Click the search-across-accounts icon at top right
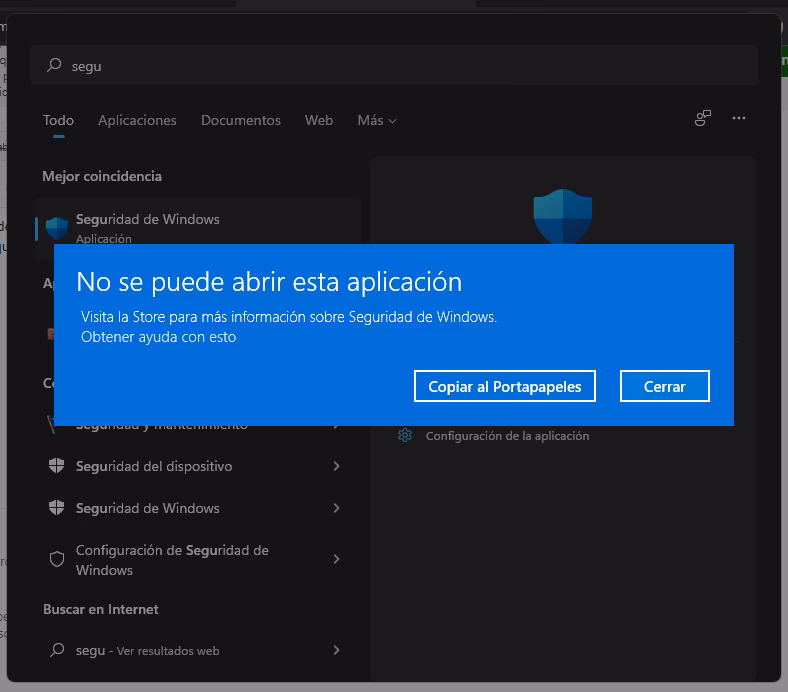Image resolution: width=788 pixels, height=692 pixels. click(x=703, y=118)
